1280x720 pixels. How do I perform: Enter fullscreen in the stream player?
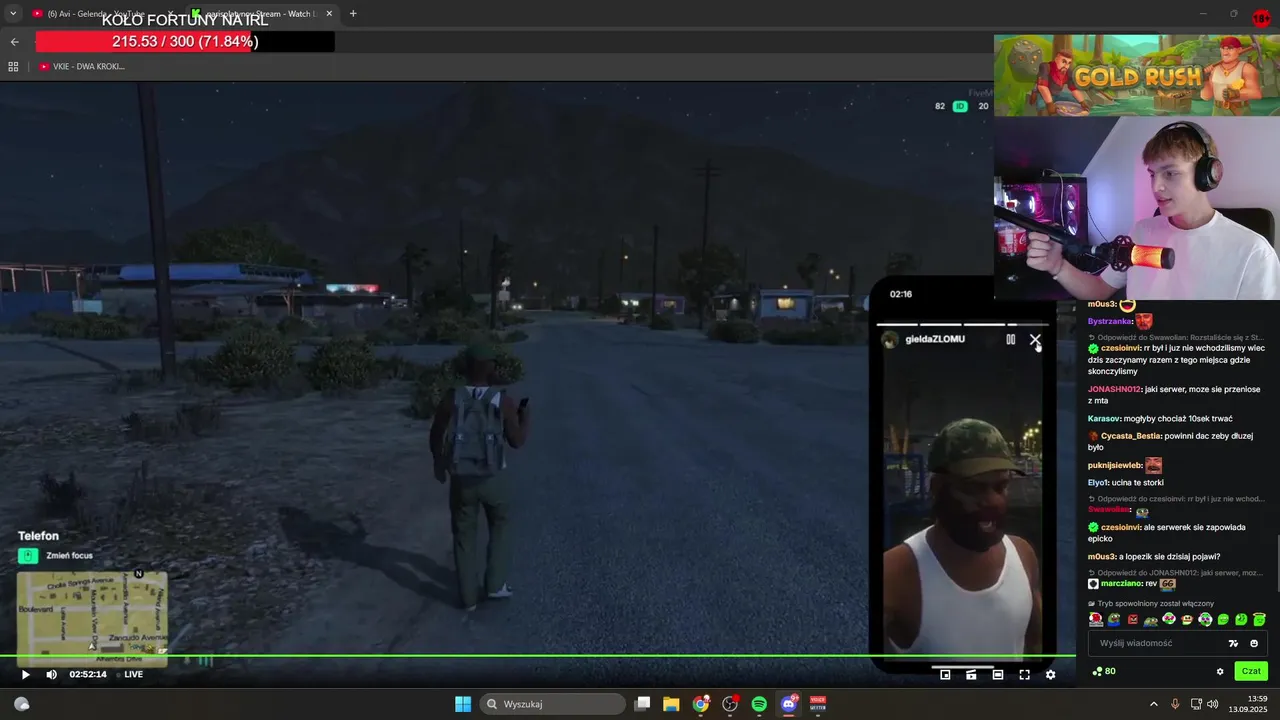tap(1024, 675)
